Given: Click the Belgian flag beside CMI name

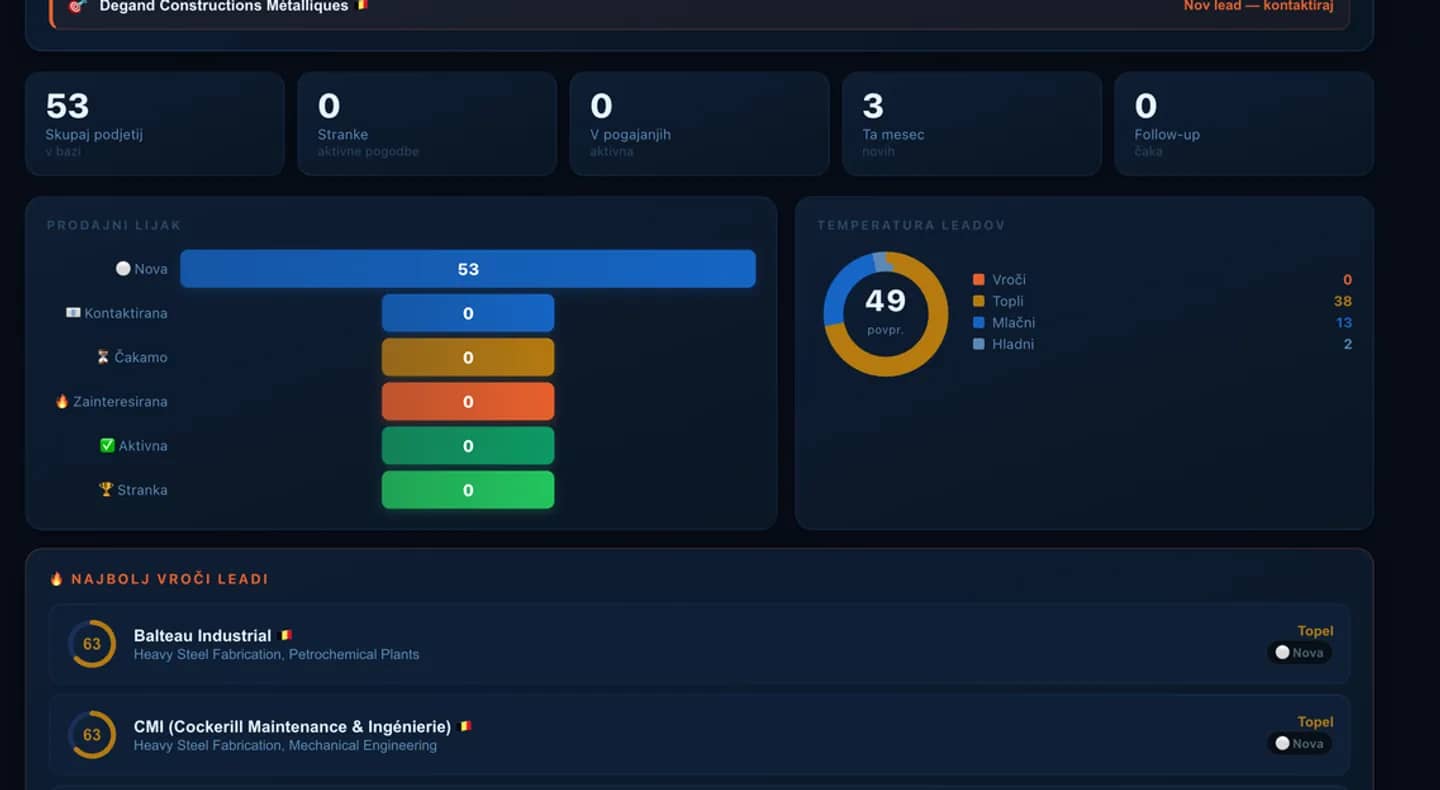Looking at the screenshot, I should pyautogui.click(x=465, y=726).
